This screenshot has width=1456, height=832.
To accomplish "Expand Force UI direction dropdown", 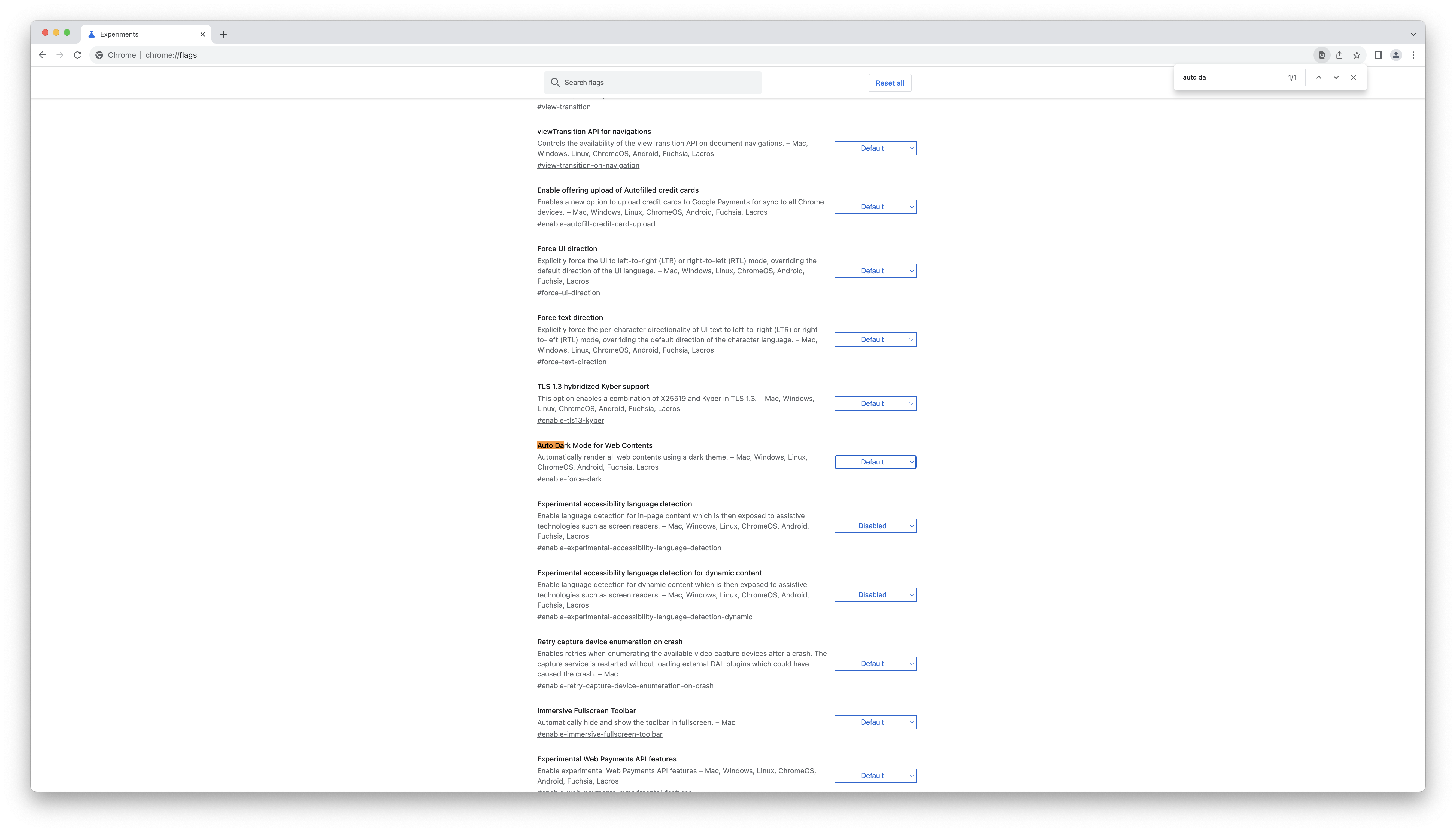I will point(875,271).
